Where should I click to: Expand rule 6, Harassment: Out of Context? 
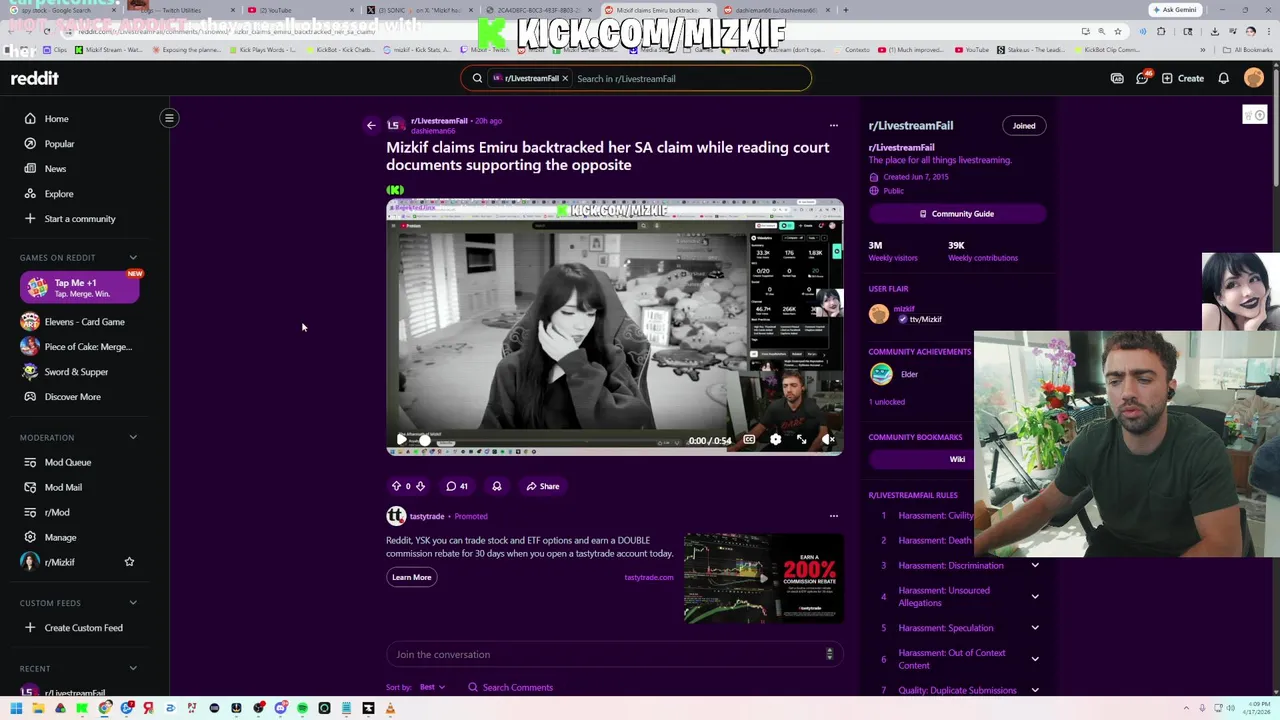tap(1035, 659)
